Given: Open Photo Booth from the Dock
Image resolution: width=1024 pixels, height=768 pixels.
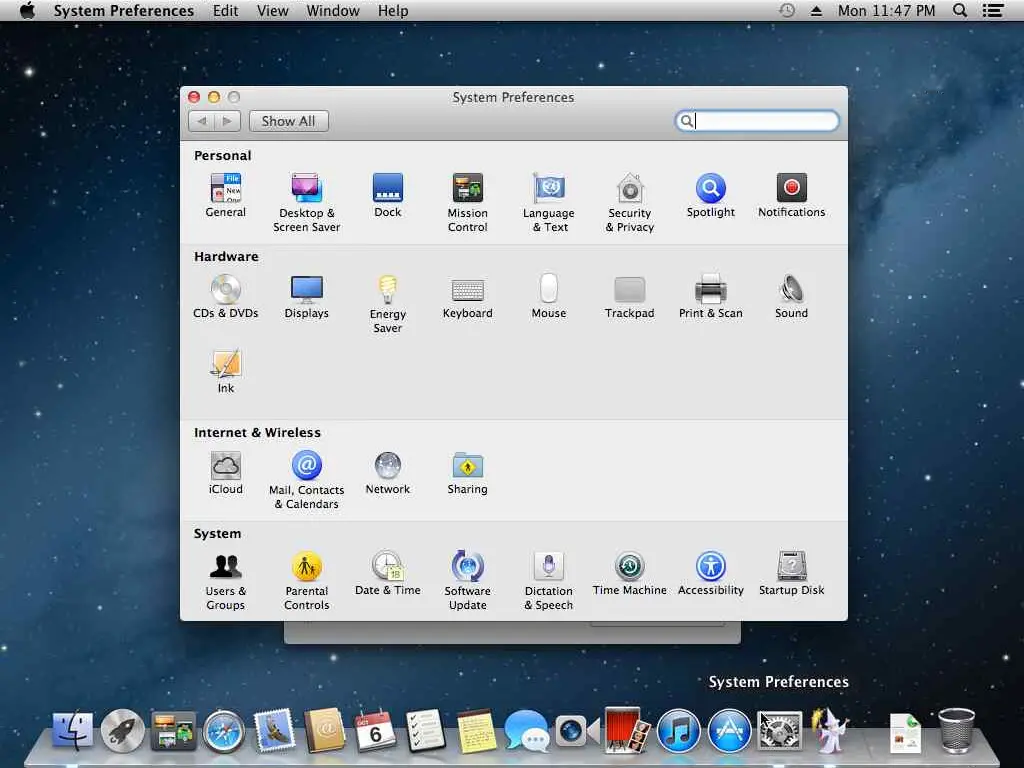Looking at the screenshot, I should pos(627,730).
